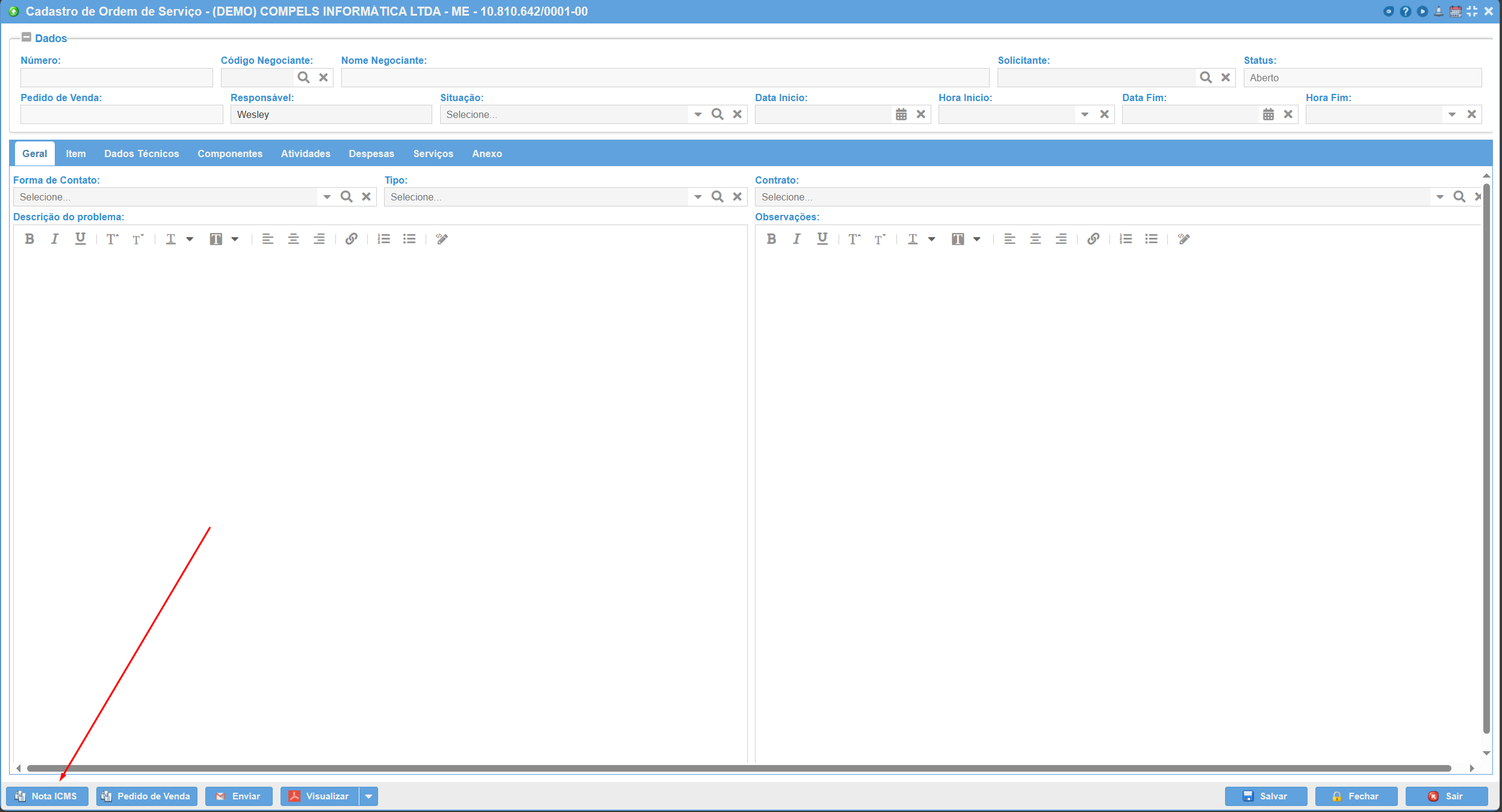Click eraser clear-formatting icon in Observações toolbar
This screenshot has width=1502, height=812.
coord(1184,239)
